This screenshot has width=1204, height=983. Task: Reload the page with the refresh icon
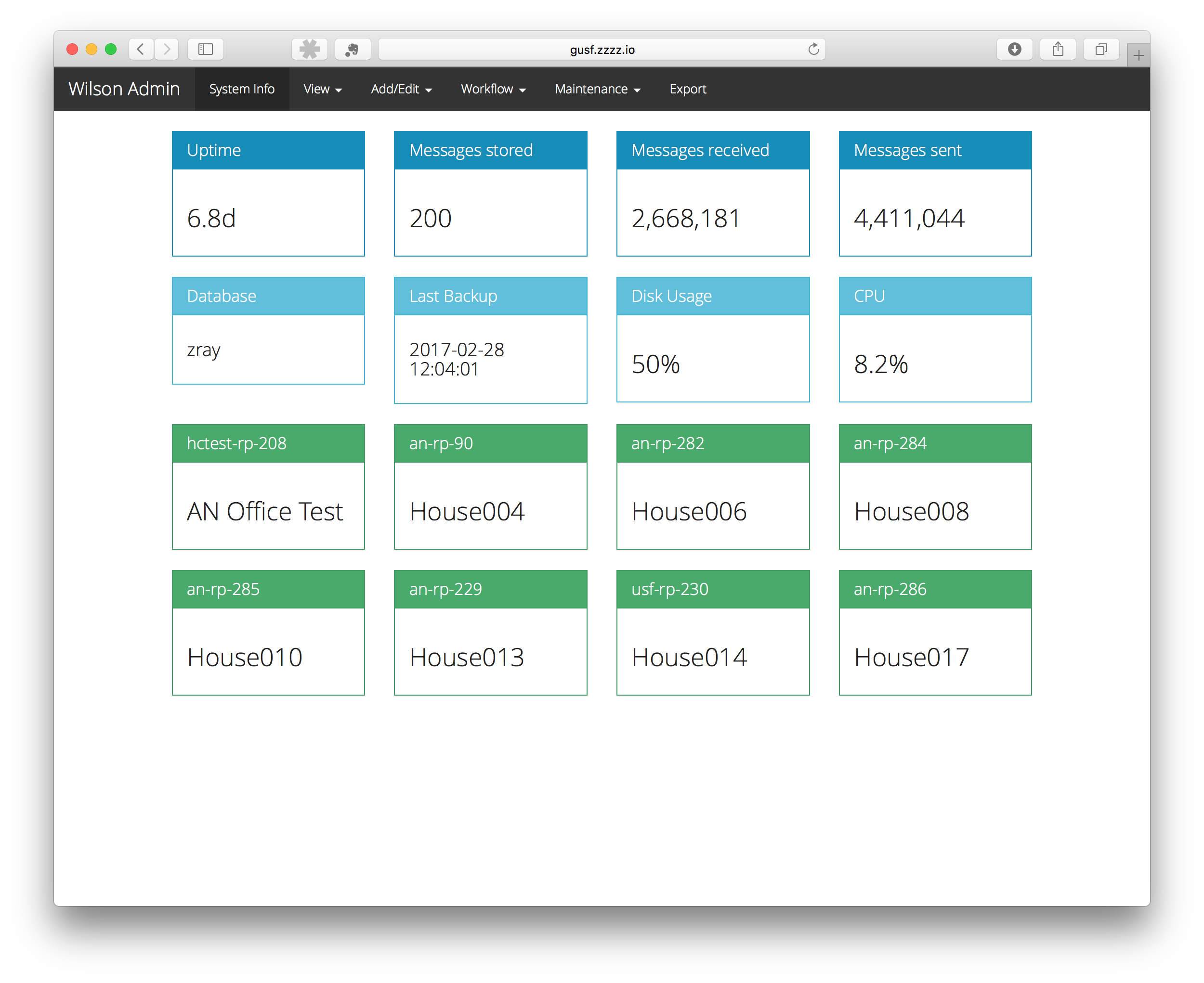pyautogui.click(x=813, y=49)
